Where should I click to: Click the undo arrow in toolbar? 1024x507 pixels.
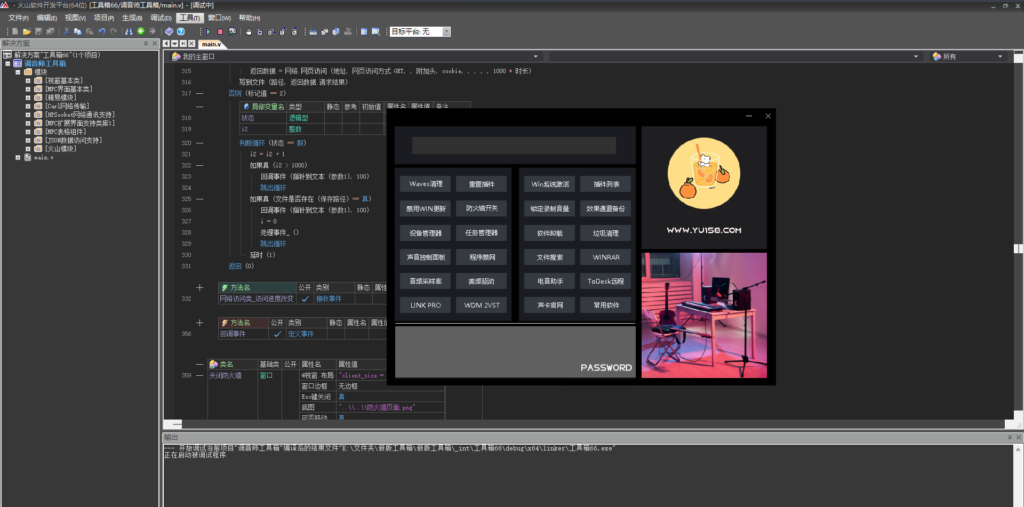[101, 31]
